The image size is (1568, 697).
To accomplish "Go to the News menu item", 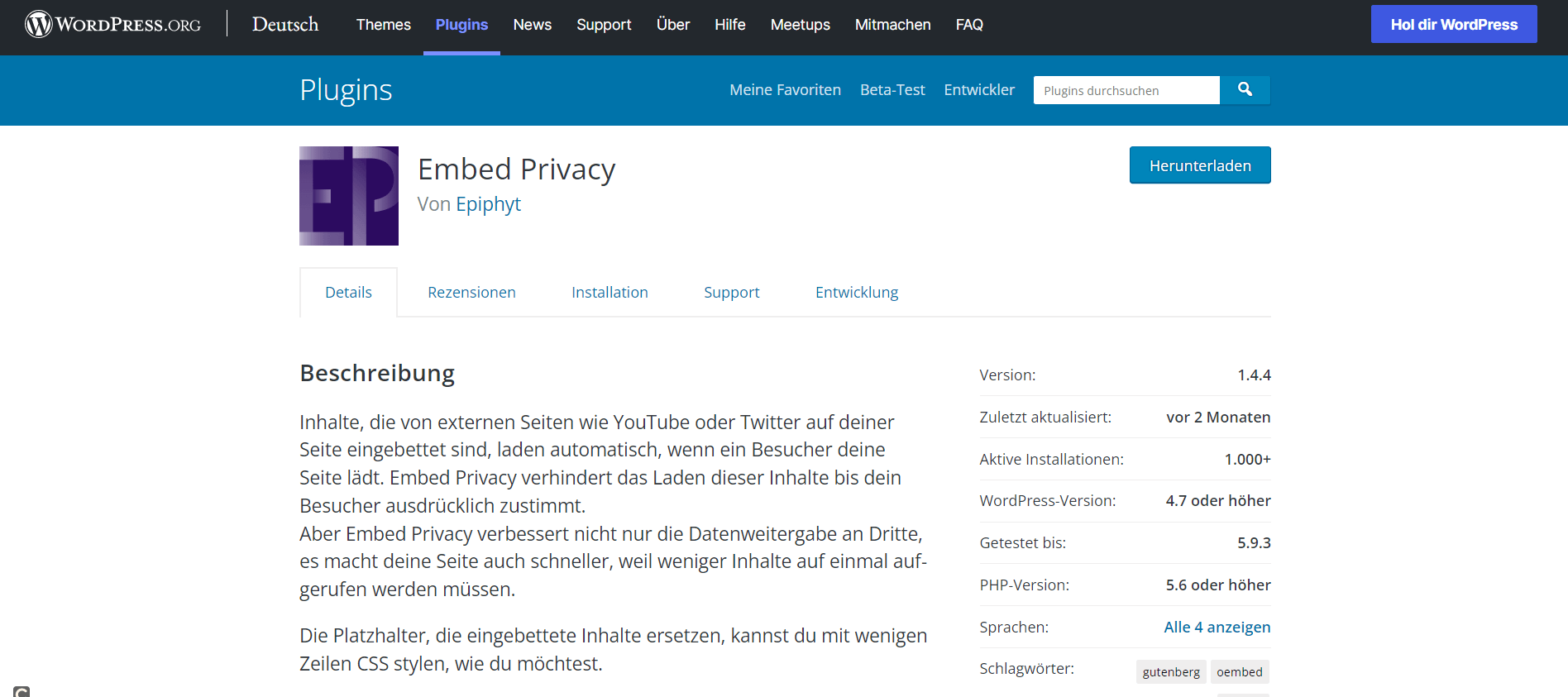I will (x=533, y=25).
